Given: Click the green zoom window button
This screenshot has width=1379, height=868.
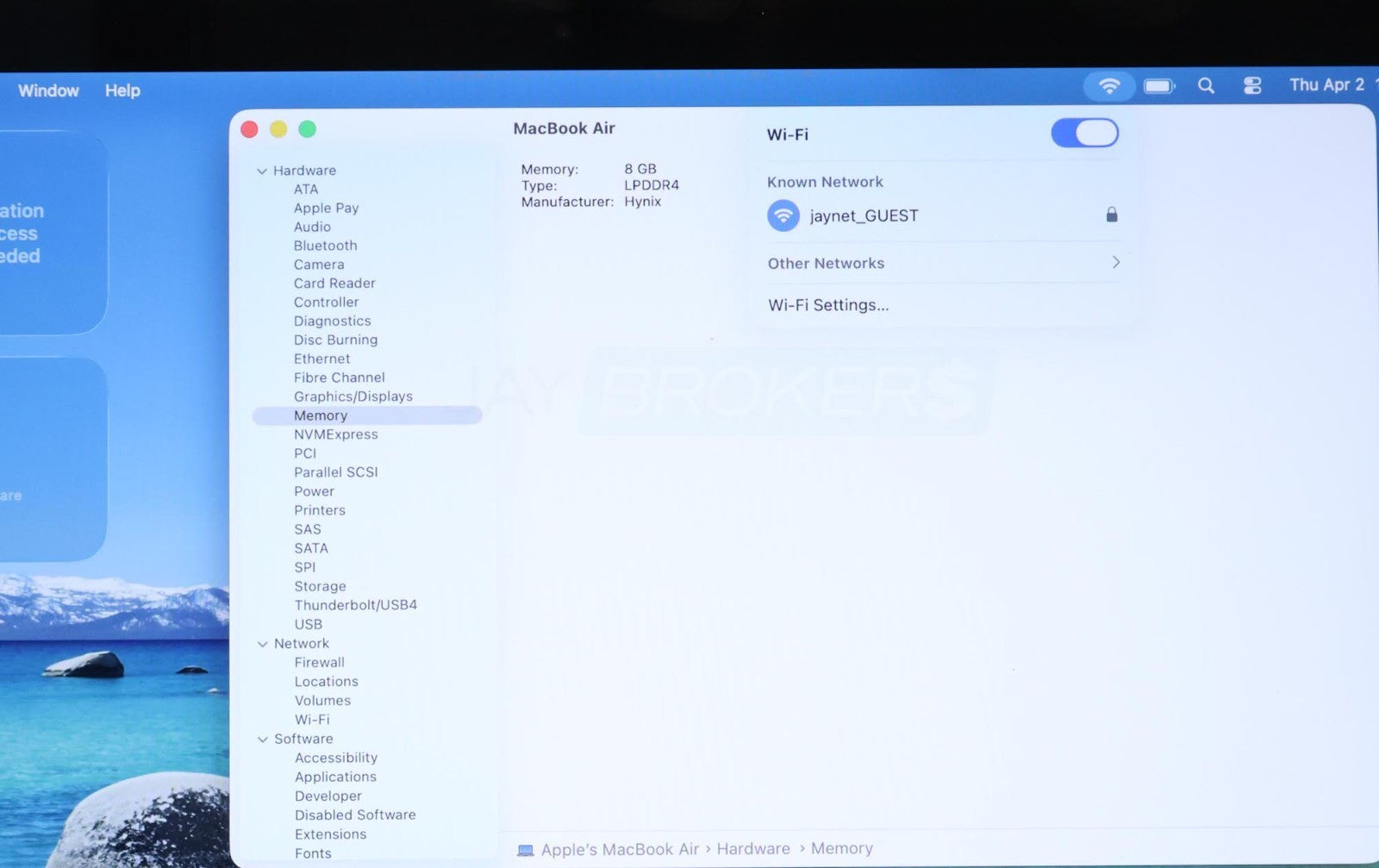Looking at the screenshot, I should (307, 129).
